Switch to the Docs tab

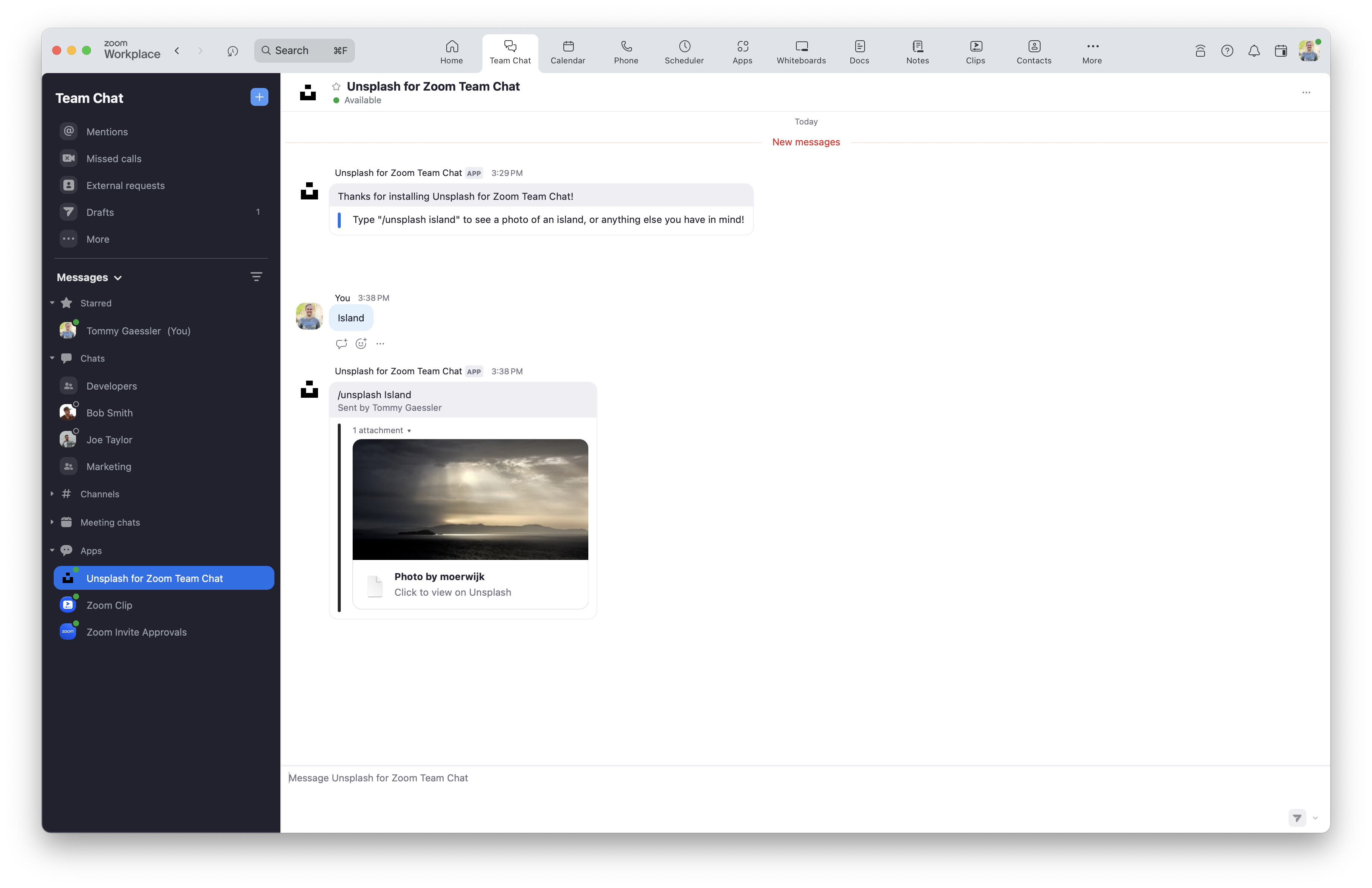click(859, 52)
